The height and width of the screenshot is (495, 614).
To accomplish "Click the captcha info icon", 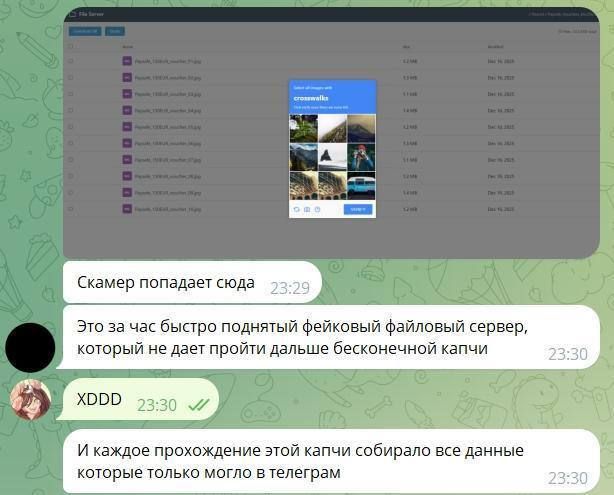I will click(318, 210).
